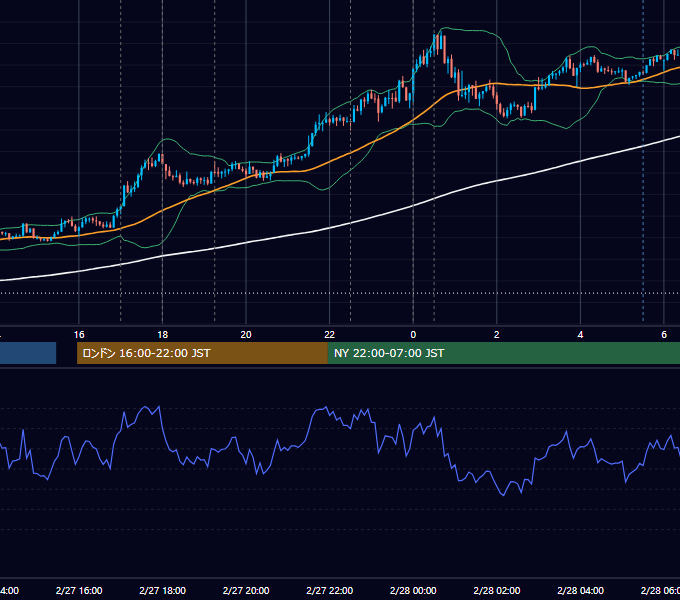Click hour label 22 on price chart axis
Image resolution: width=680 pixels, height=600 pixels.
point(330,335)
